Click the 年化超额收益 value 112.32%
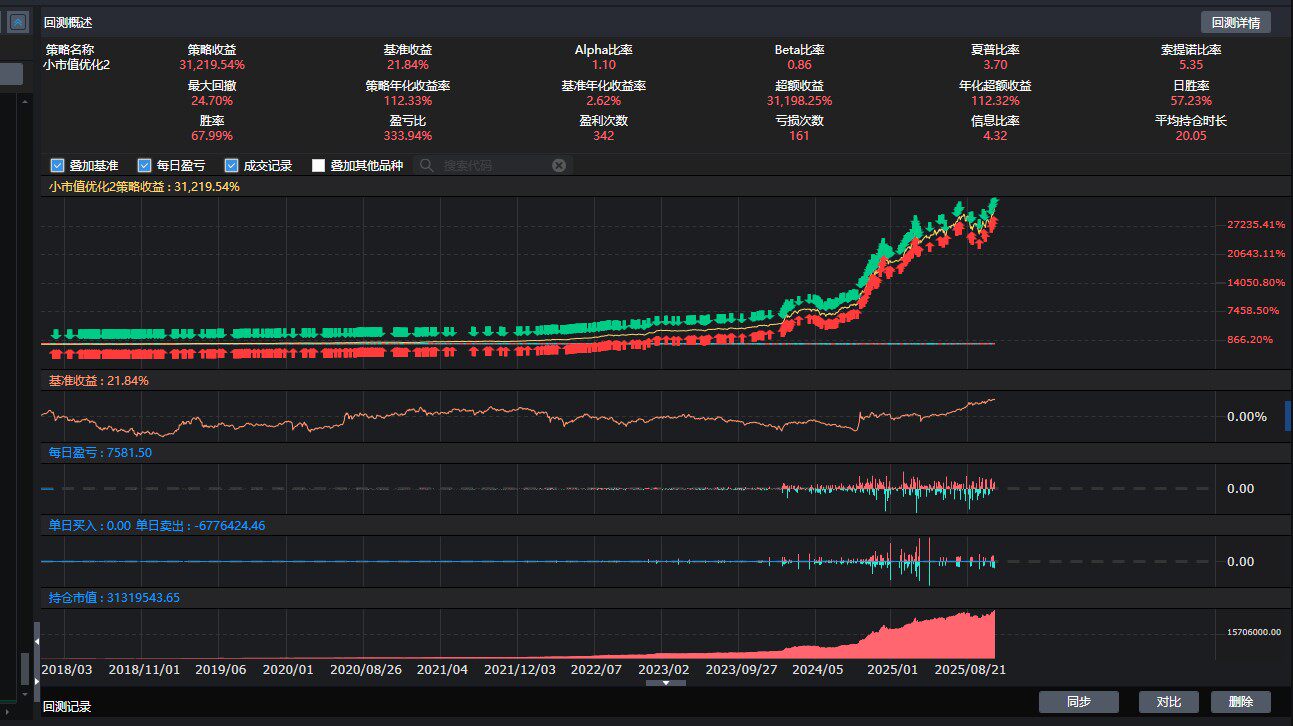This screenshot has height=726, width=1293. (x=995, y=100)
